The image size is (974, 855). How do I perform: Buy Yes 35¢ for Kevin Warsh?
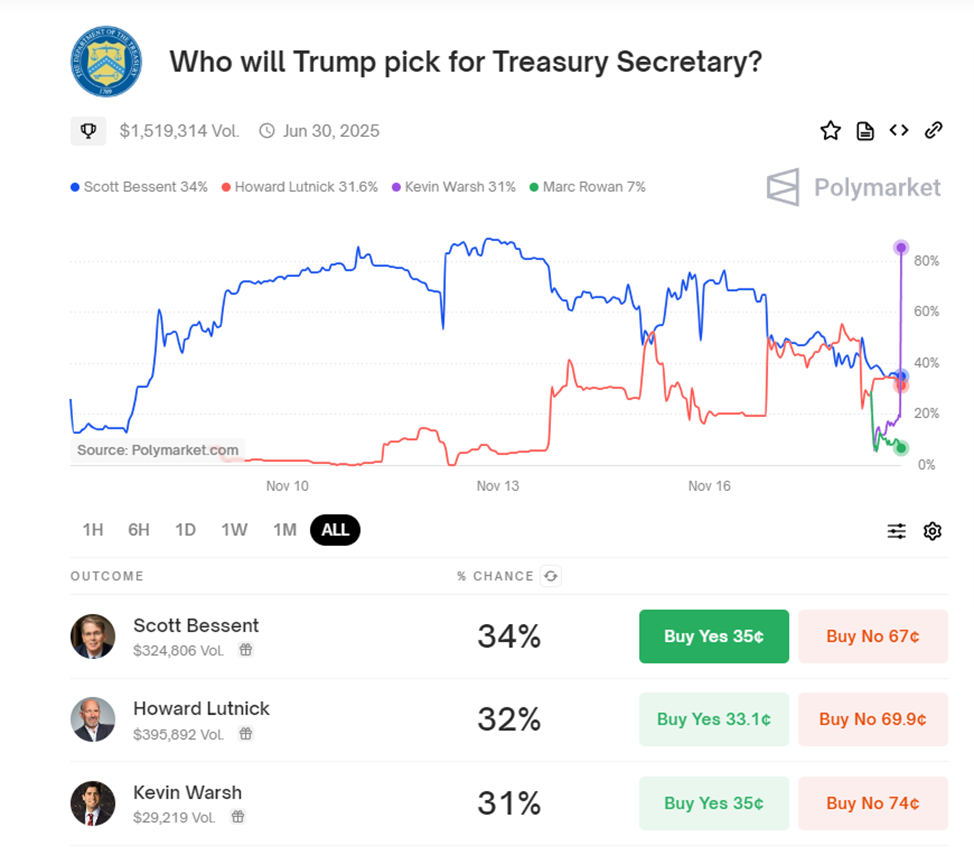714,803
